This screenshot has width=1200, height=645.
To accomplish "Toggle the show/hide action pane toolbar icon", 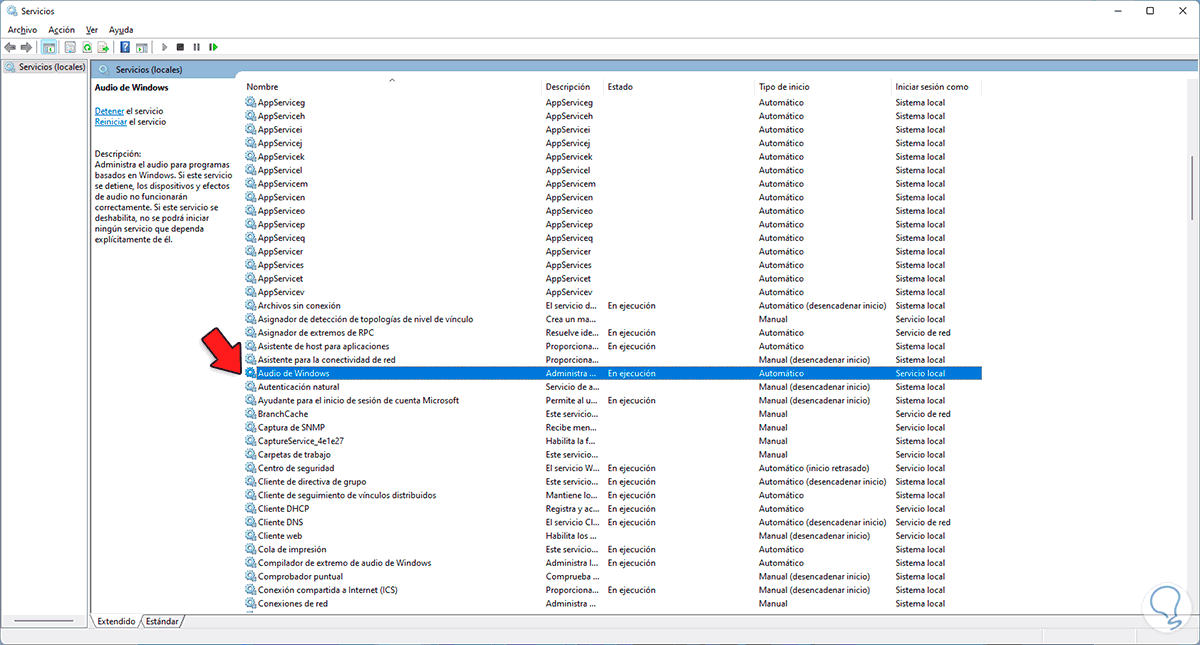I will pyautogui.click(x=142, y=47).
